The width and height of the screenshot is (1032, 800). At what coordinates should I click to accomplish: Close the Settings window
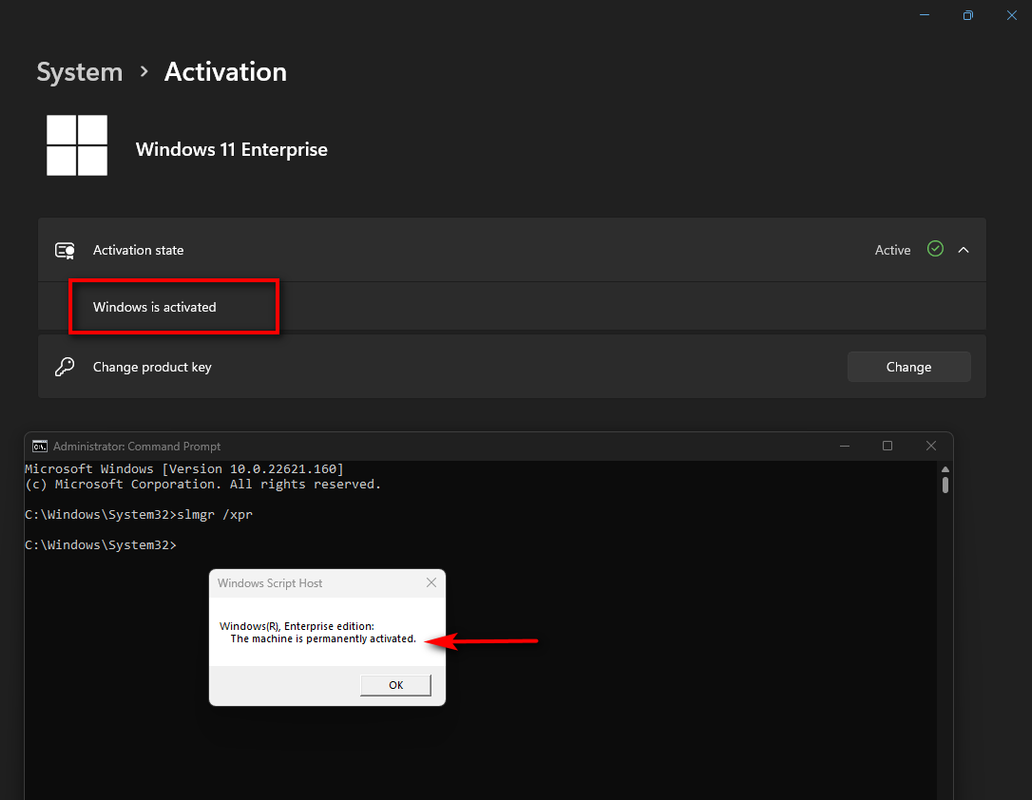coord(1012,14)
